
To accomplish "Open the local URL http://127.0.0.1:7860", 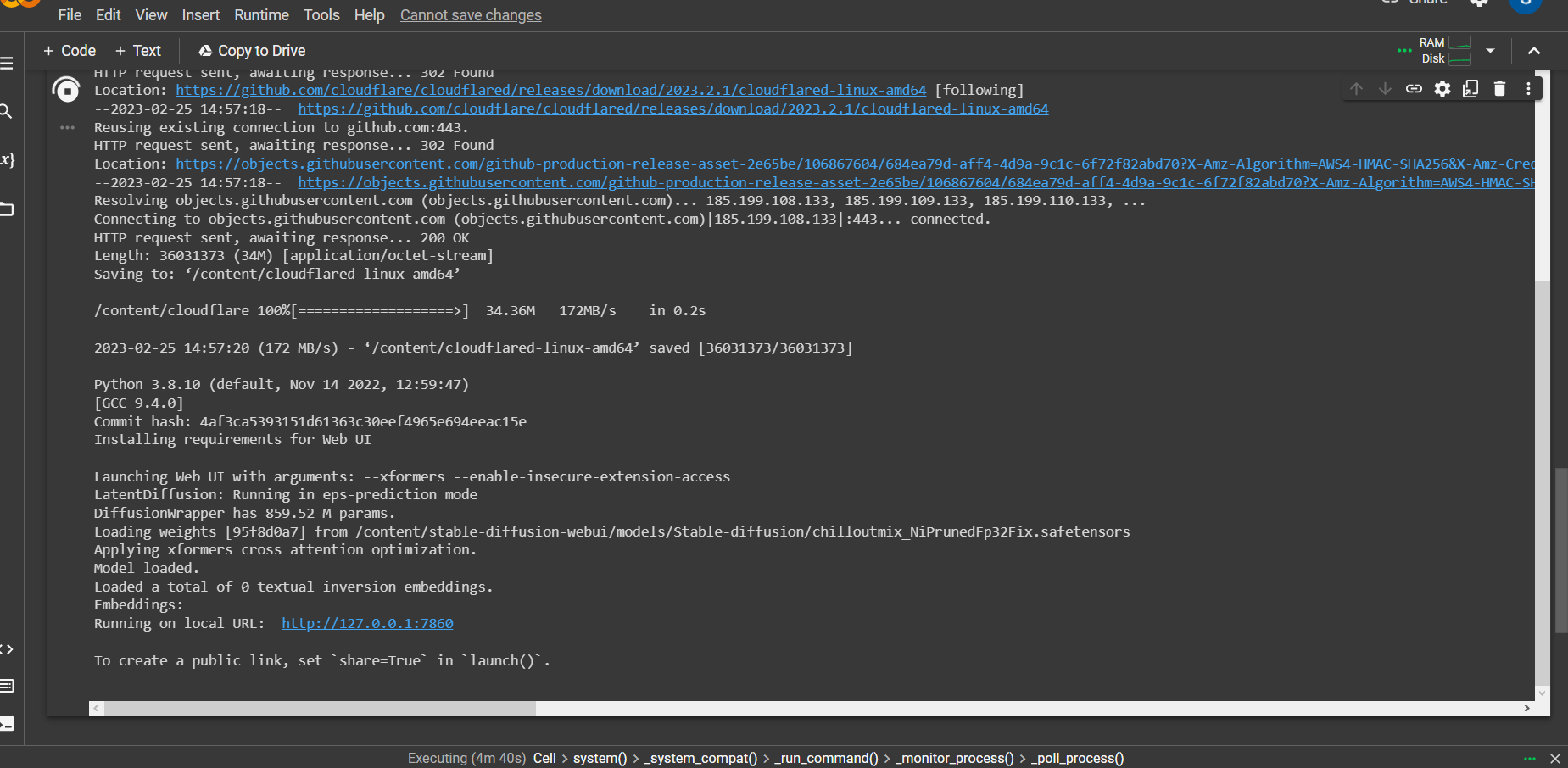I will pos(366,623).
